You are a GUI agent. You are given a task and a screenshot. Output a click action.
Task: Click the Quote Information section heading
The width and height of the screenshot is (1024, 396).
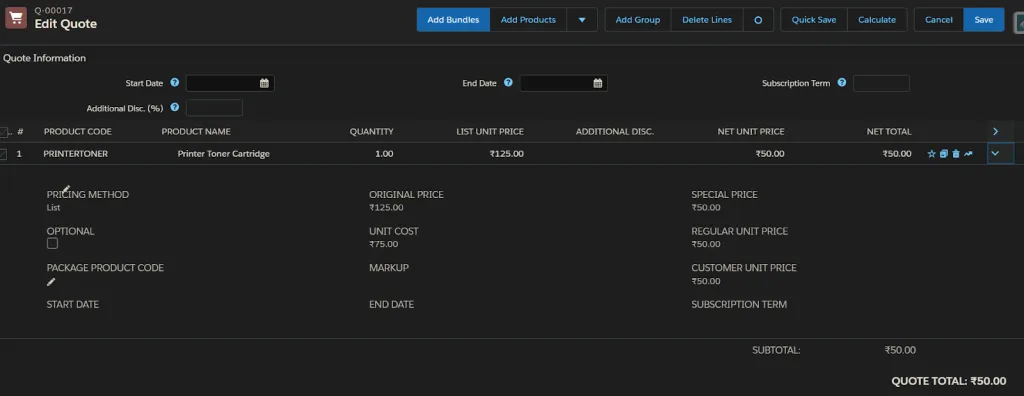pos(44,58)
